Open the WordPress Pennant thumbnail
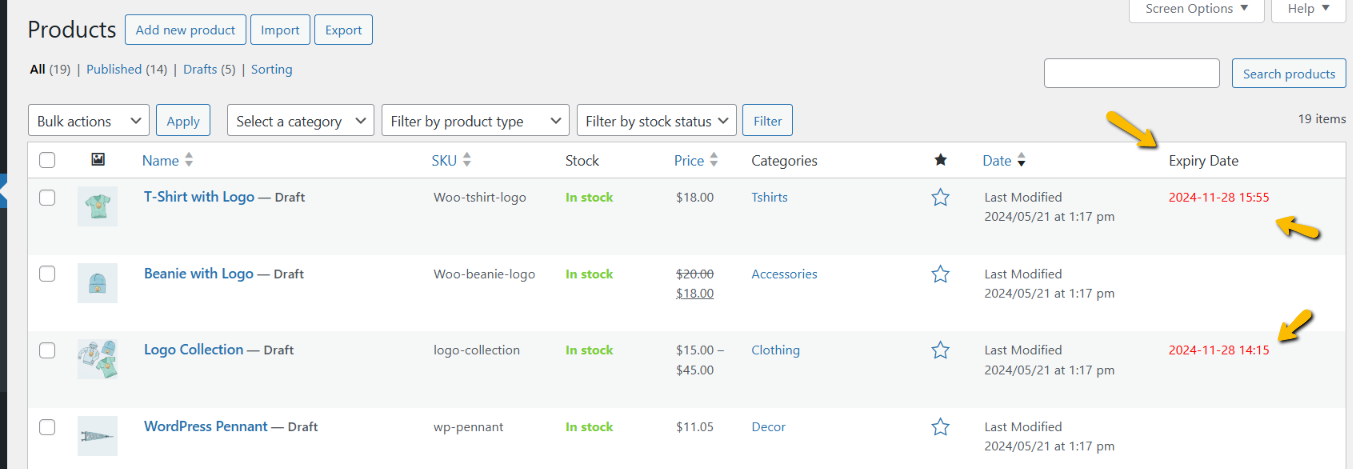The height and width of the screenshot is (469, 1353). (x=98, y=436)
